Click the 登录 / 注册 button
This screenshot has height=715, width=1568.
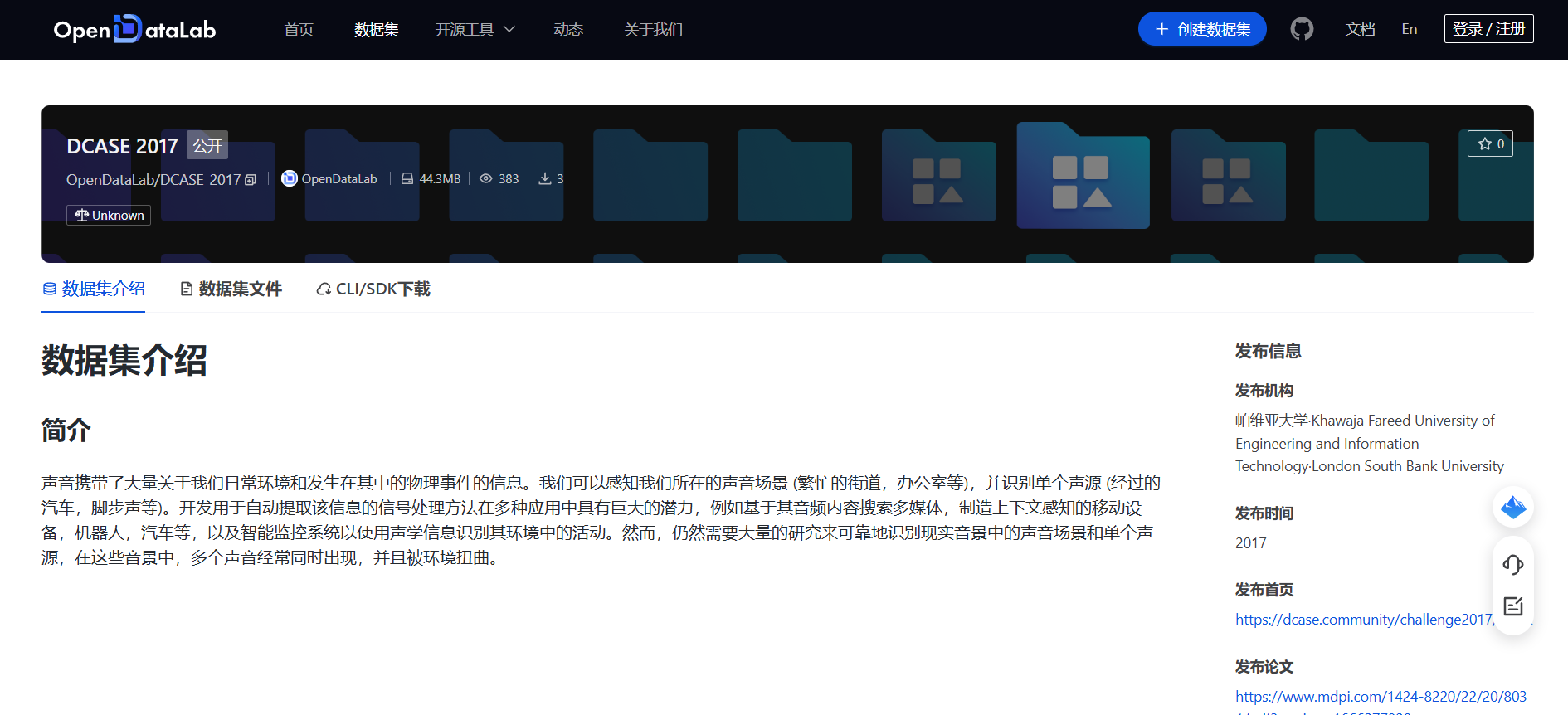coord(1488,29)
